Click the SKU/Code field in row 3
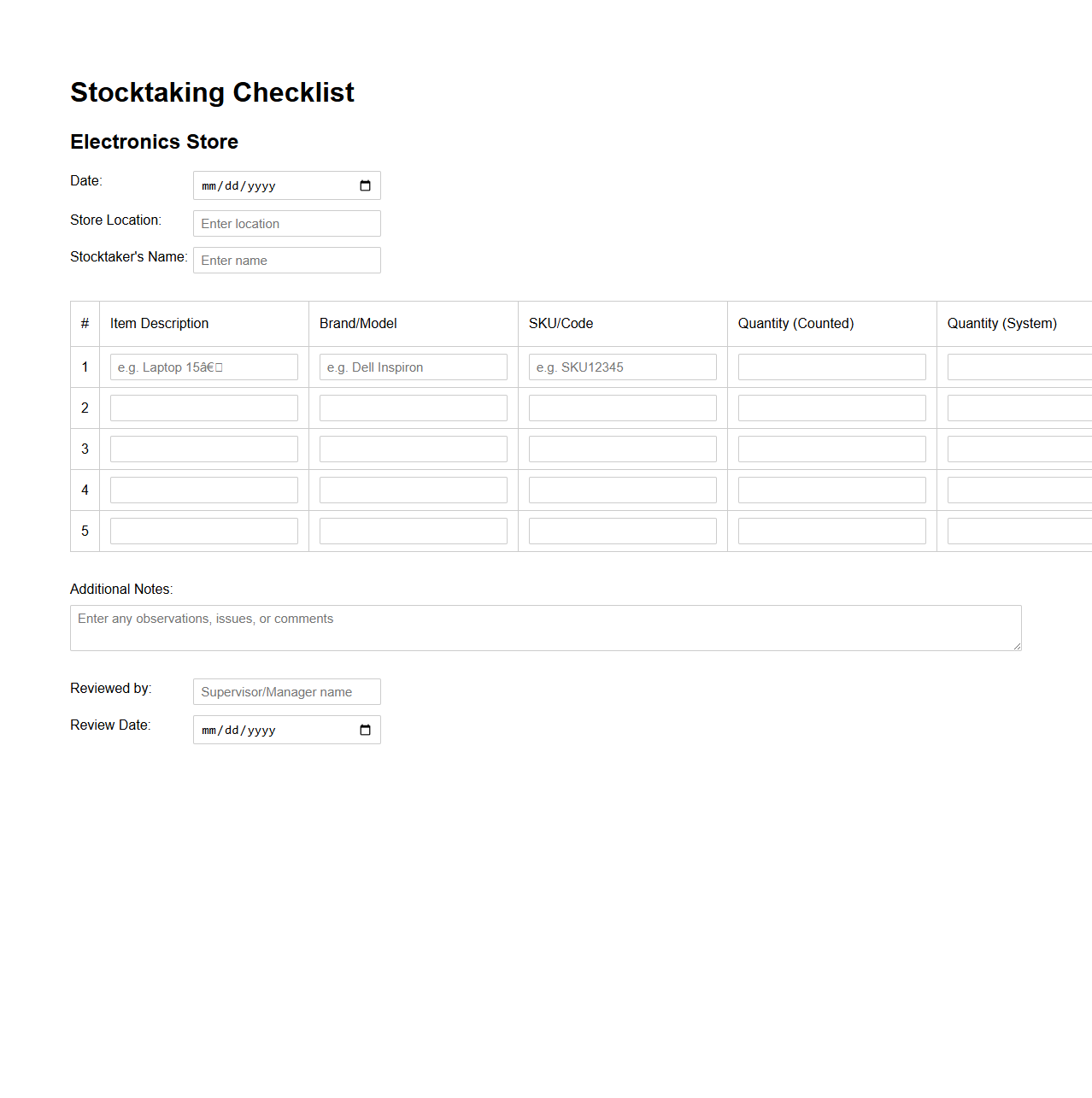 coord(622,448)
